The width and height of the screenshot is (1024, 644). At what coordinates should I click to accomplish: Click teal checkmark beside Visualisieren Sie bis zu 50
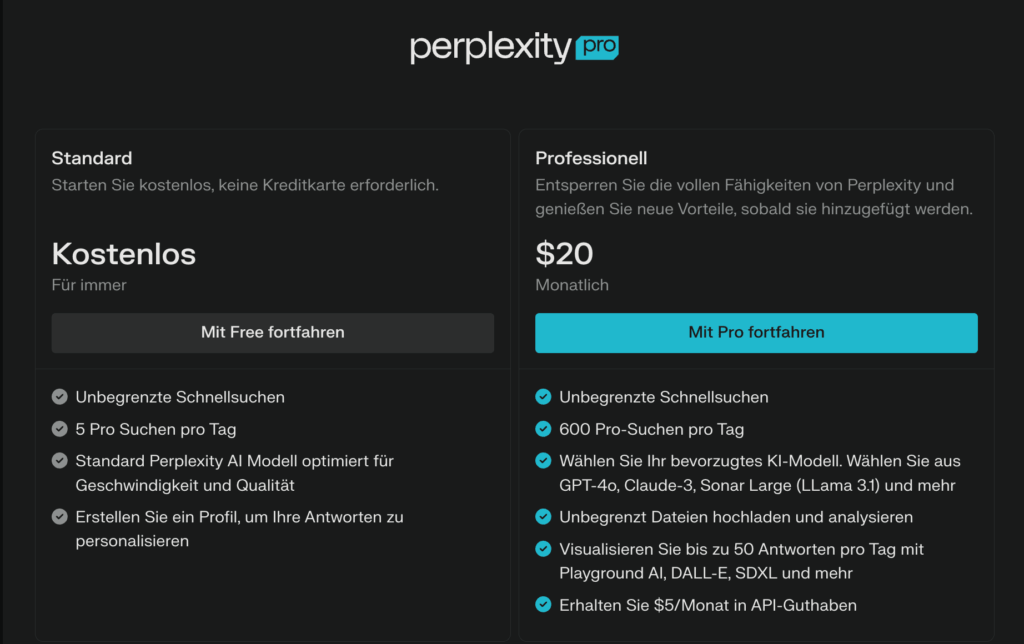[543, 549]
